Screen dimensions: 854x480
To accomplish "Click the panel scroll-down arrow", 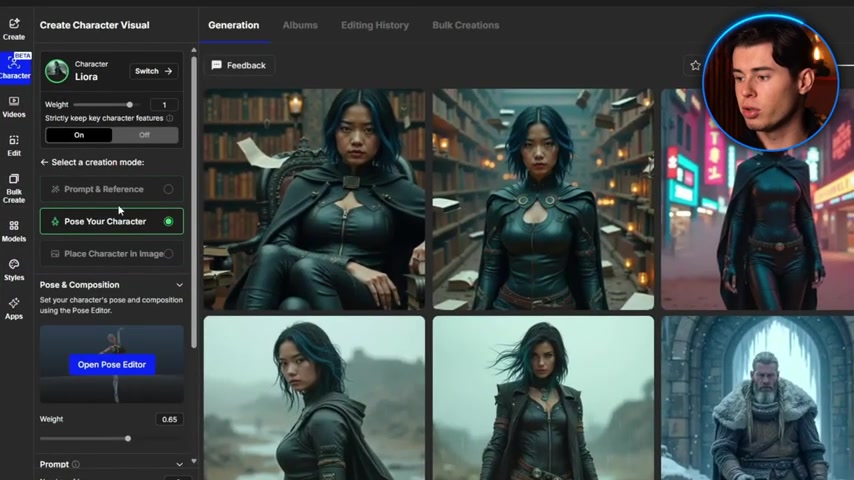I will [x=194, y=461].
